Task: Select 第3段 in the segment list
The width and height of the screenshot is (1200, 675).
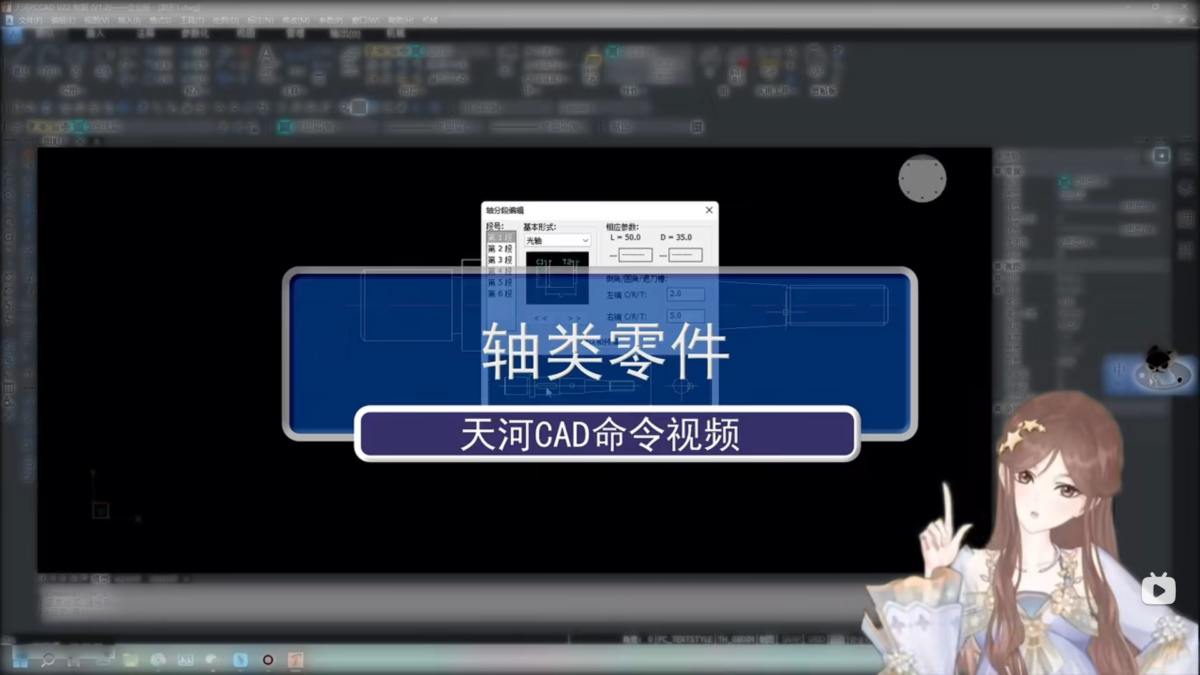Action: click(500, 260)
